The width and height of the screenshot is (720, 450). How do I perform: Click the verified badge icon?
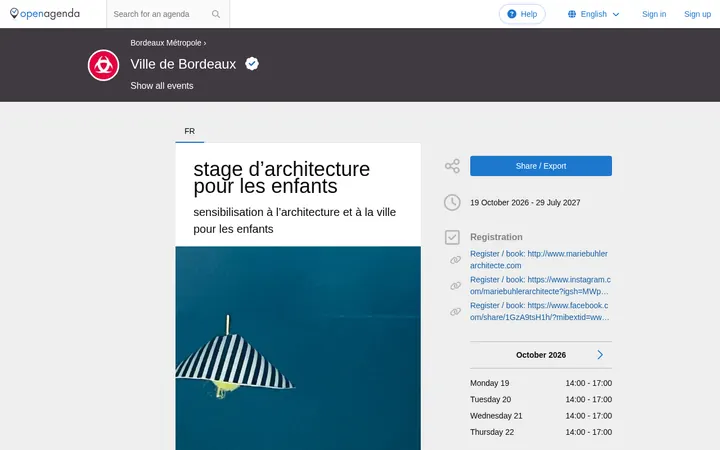click(x=252, y=64)
